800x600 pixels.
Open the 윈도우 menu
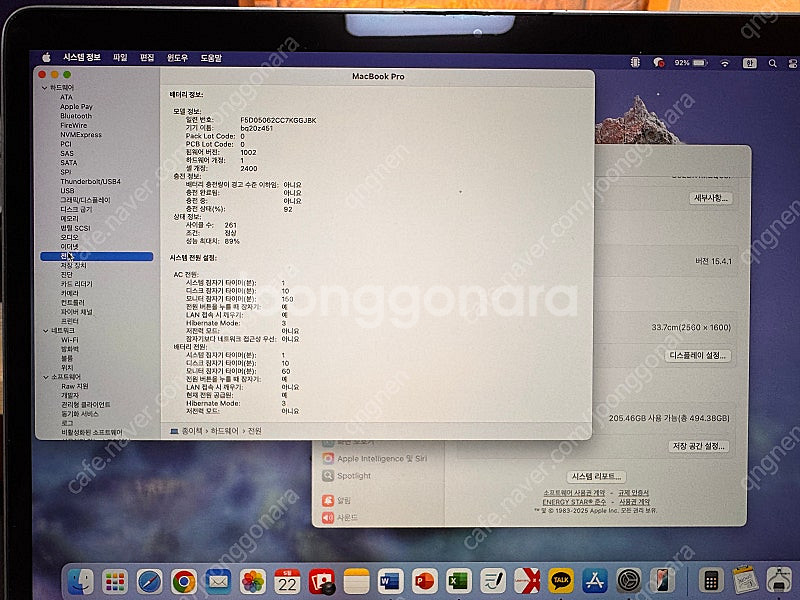click(x=177, y=58)
